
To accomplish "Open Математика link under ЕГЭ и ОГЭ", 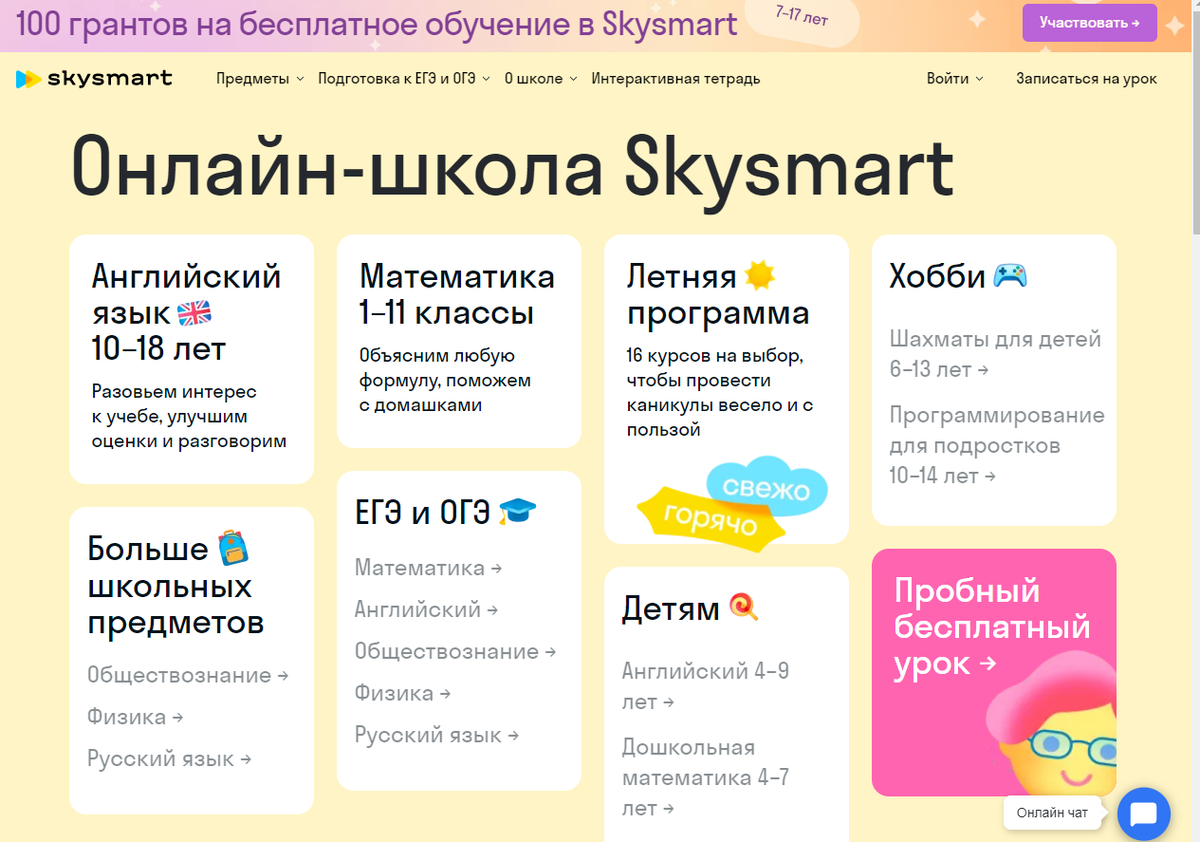I will [x=428, y=568].
